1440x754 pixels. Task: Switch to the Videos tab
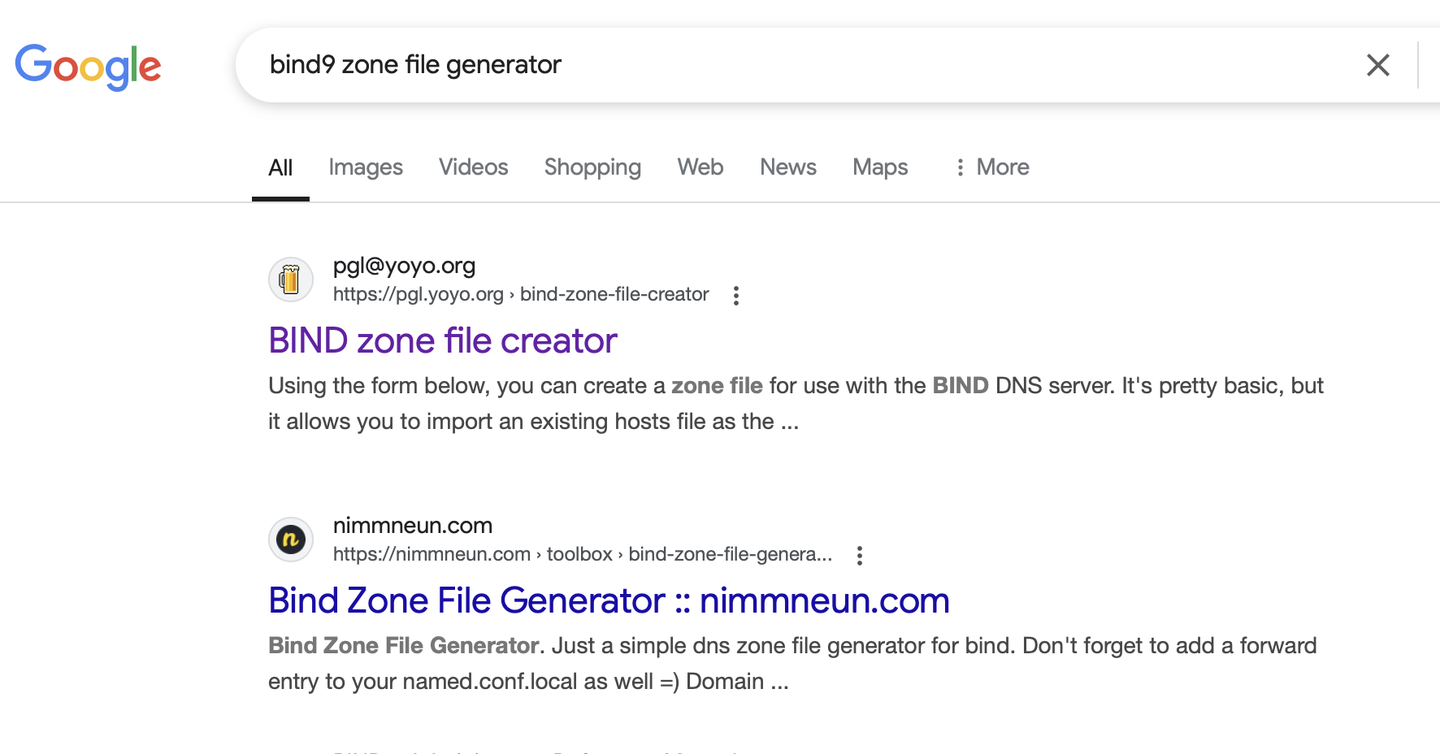coord(473,167)
